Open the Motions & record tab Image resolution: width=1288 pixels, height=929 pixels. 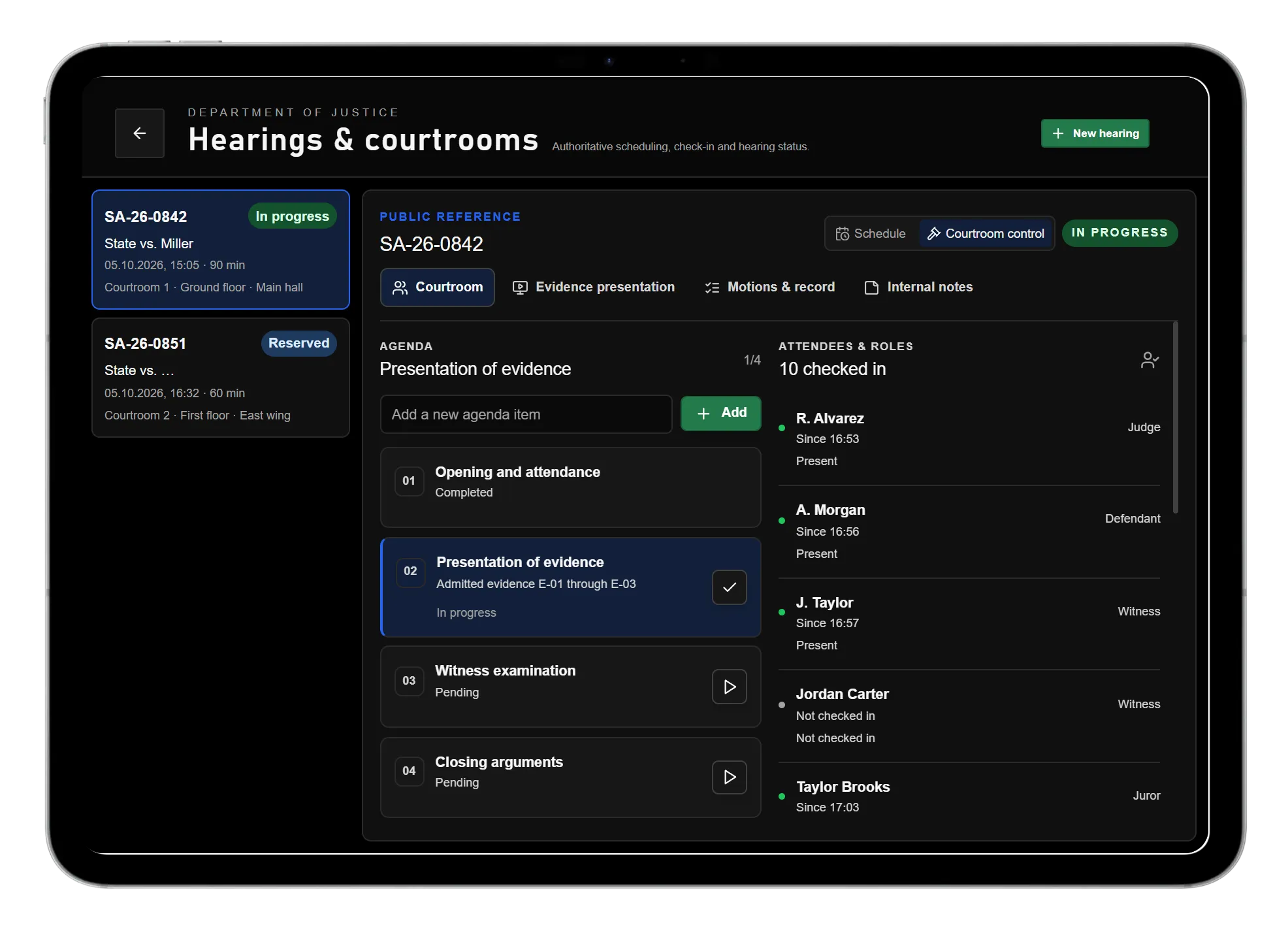point(769,287)
